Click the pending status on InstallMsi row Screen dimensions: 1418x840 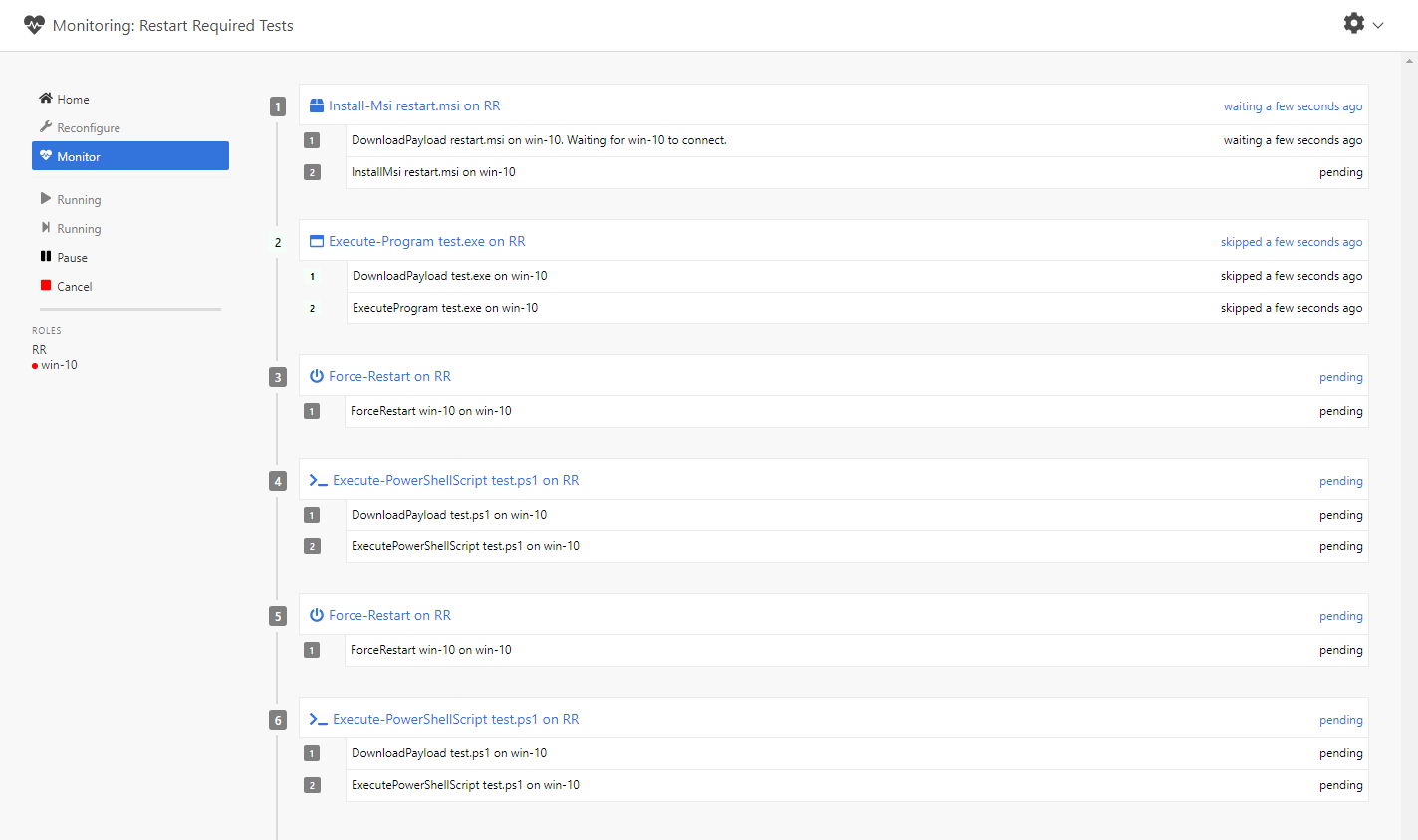point(1340,172)
